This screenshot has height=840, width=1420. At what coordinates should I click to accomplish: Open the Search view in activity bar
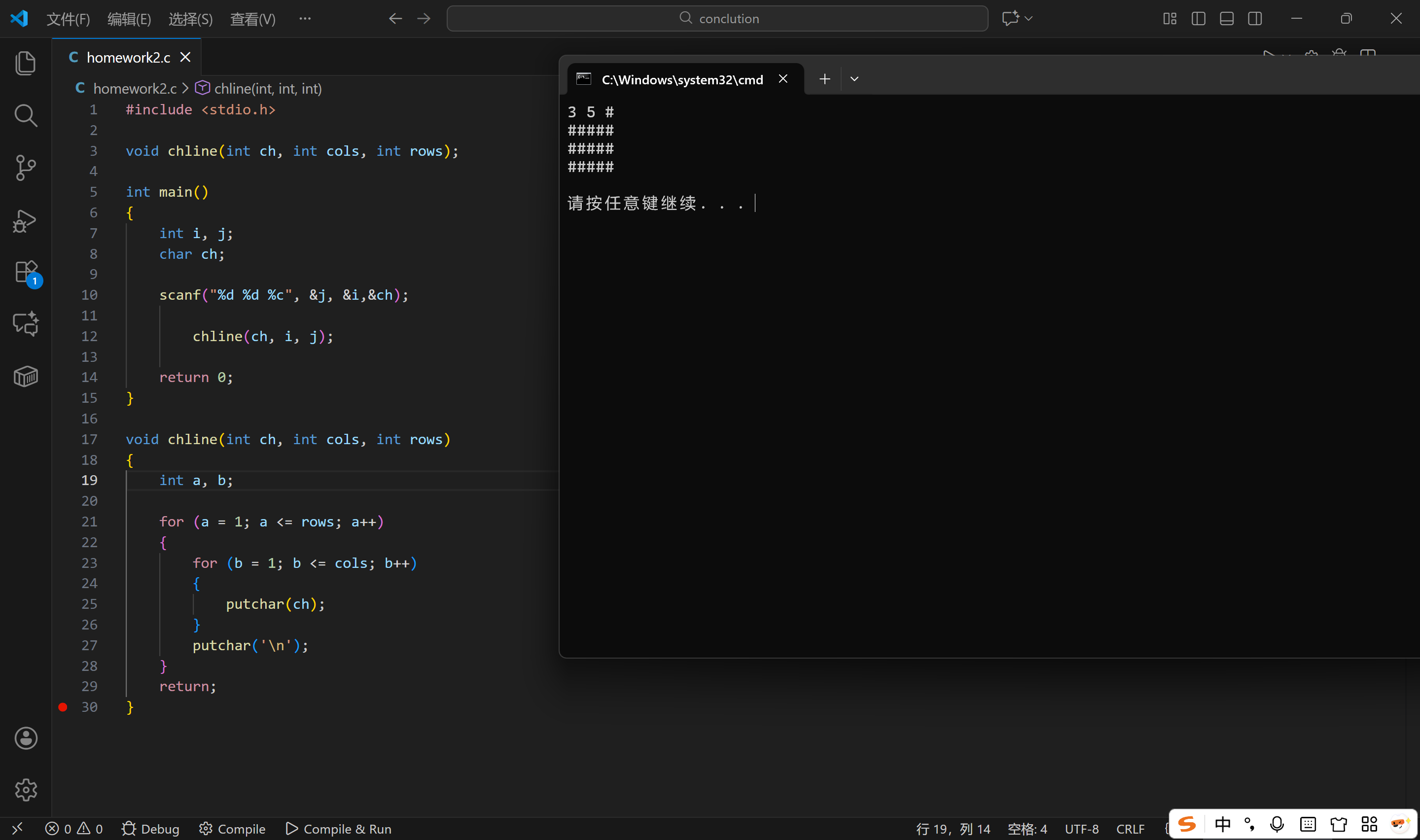pyautogui.click(x=26, y=115)
